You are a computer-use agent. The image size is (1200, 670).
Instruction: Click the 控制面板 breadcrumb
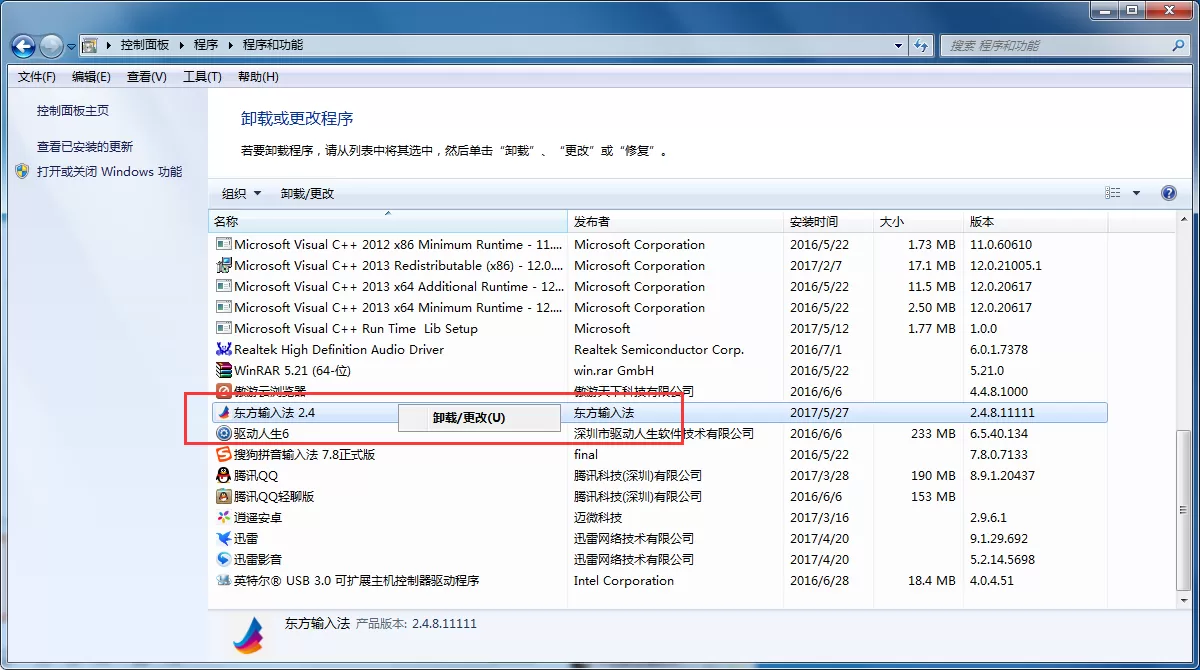145,45
